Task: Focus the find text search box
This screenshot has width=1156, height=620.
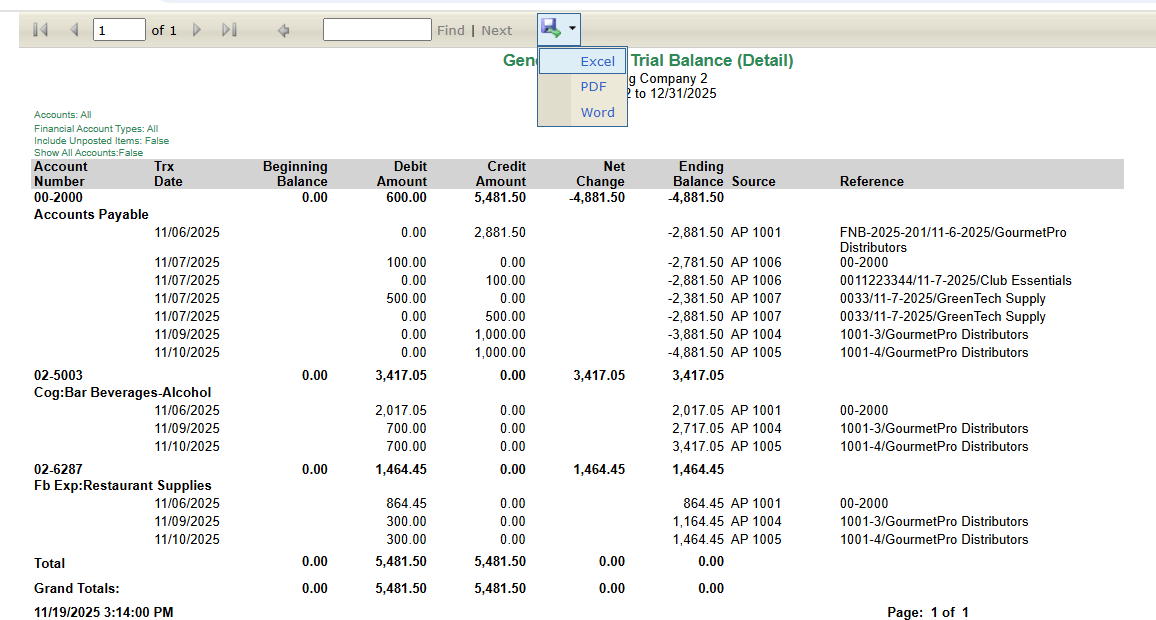Action: tap(377, 30)
